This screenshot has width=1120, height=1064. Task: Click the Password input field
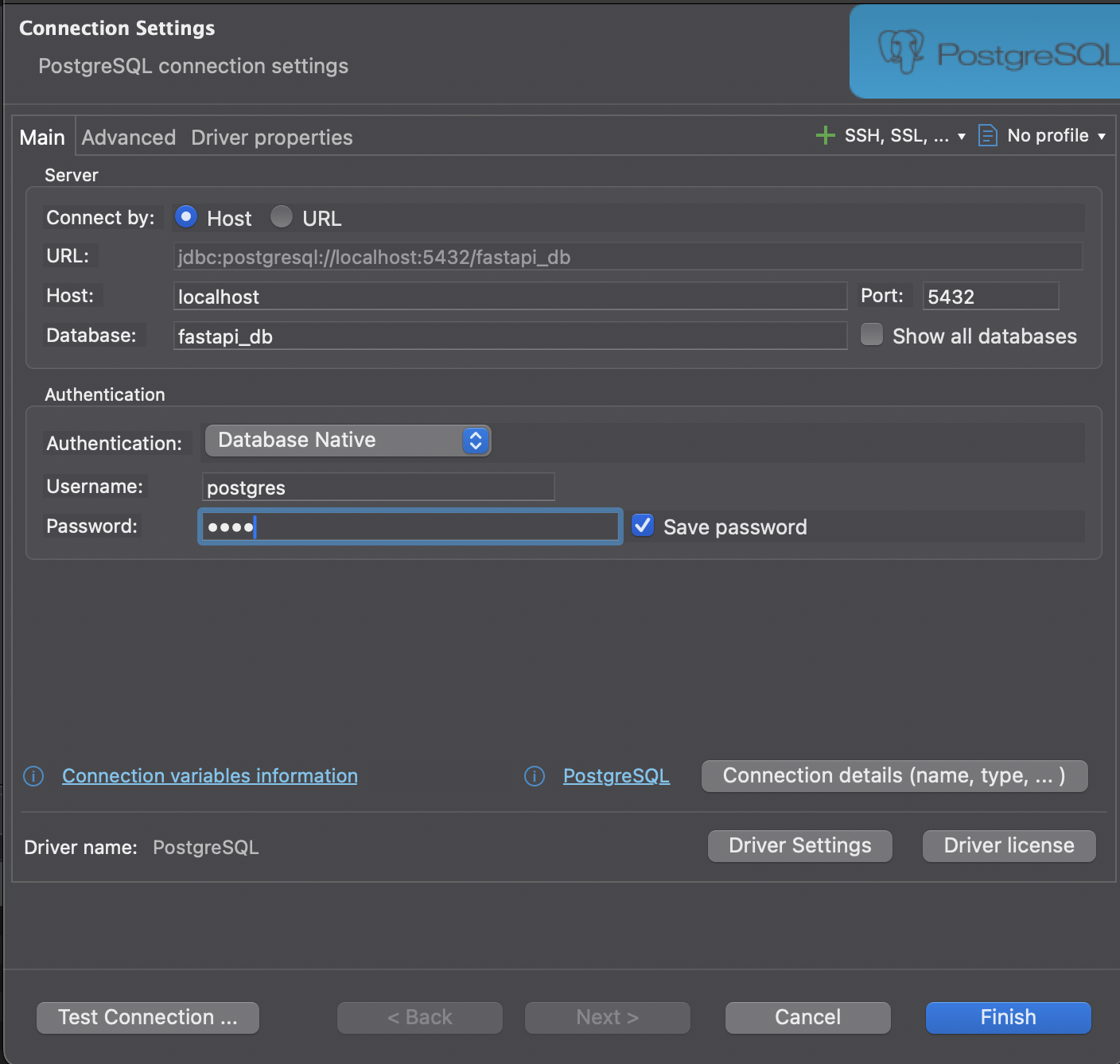[x=410, y=526]
